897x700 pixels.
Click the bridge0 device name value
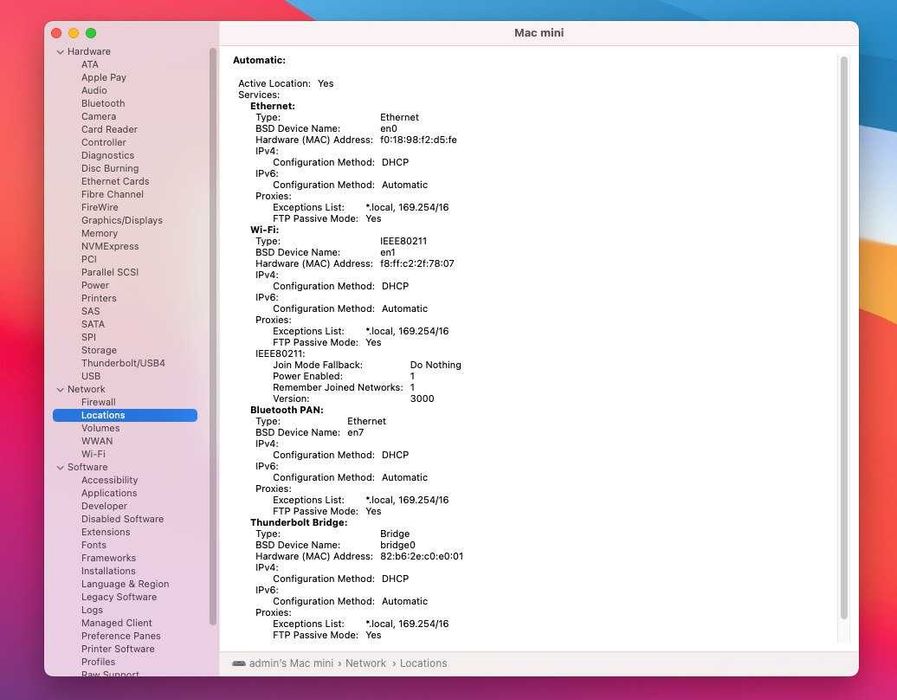398,545
